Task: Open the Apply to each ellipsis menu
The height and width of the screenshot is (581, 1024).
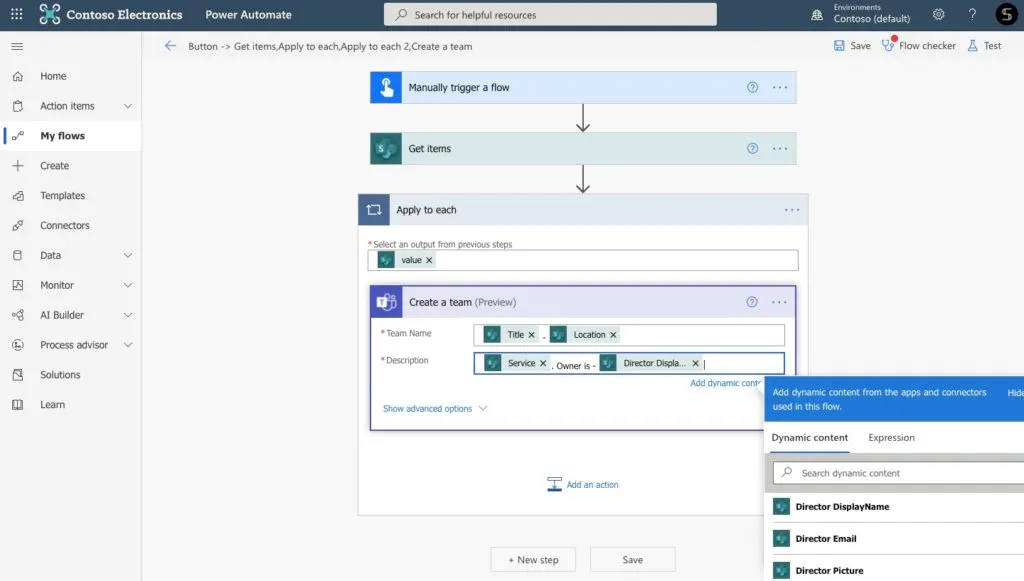Action: coord(792,210)
